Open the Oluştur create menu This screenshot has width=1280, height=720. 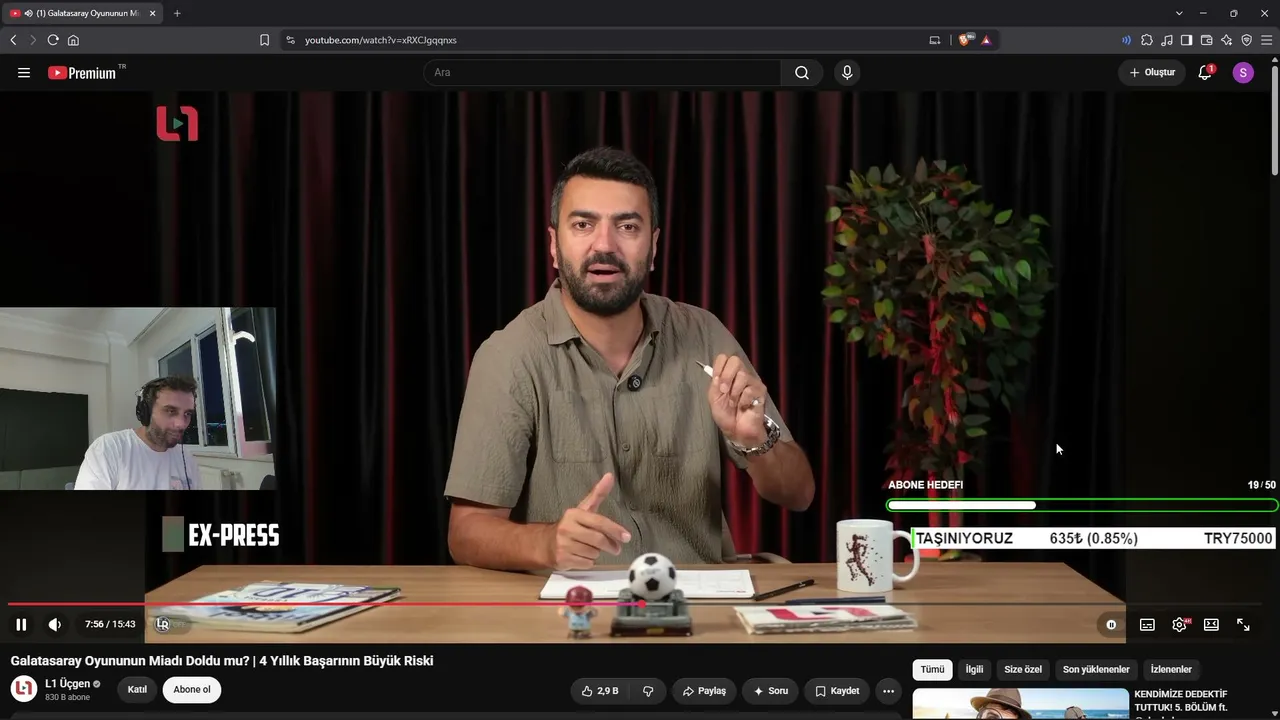[x=1152, y=72]
